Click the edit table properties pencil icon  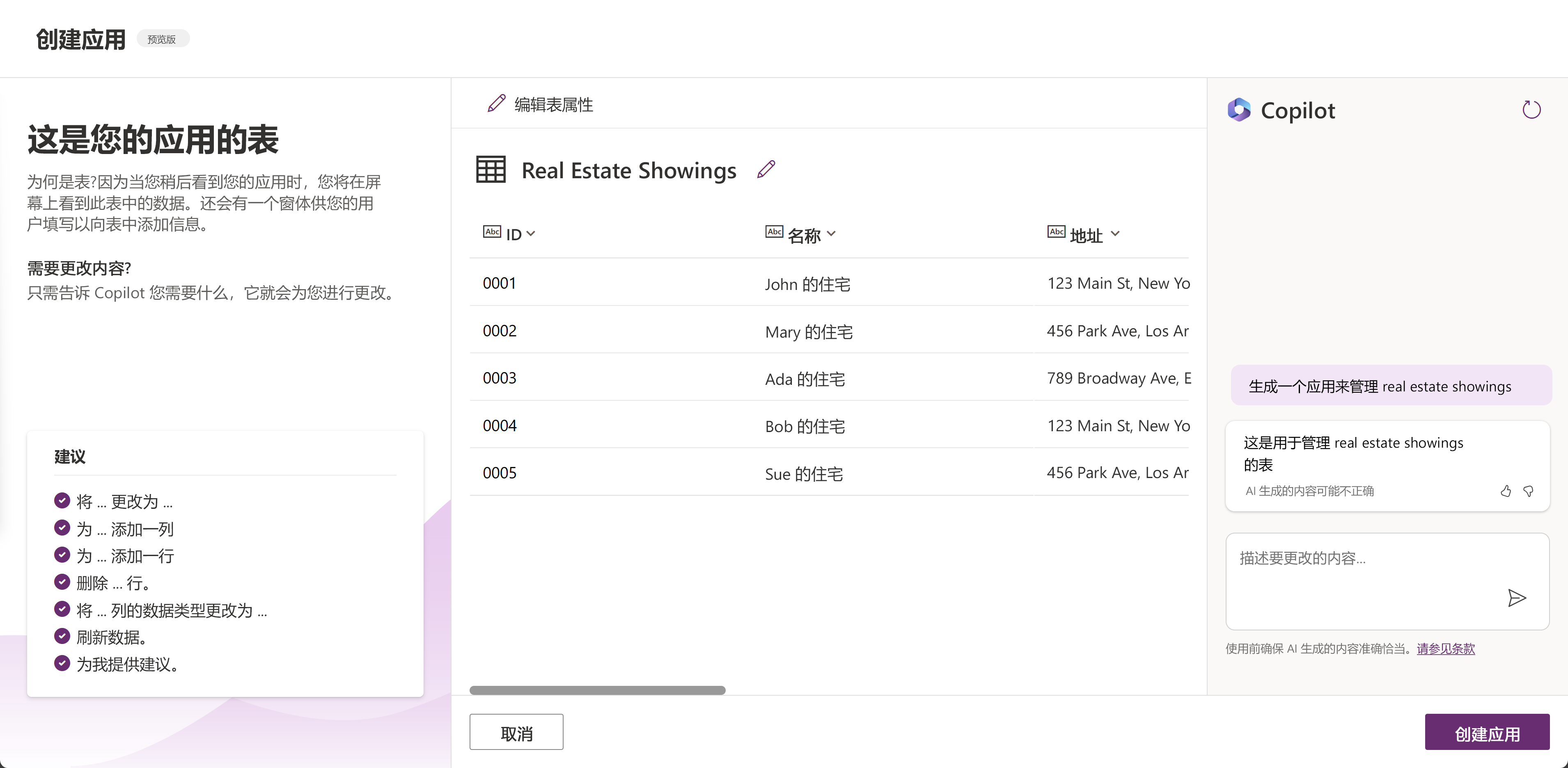tap(497, 103)
